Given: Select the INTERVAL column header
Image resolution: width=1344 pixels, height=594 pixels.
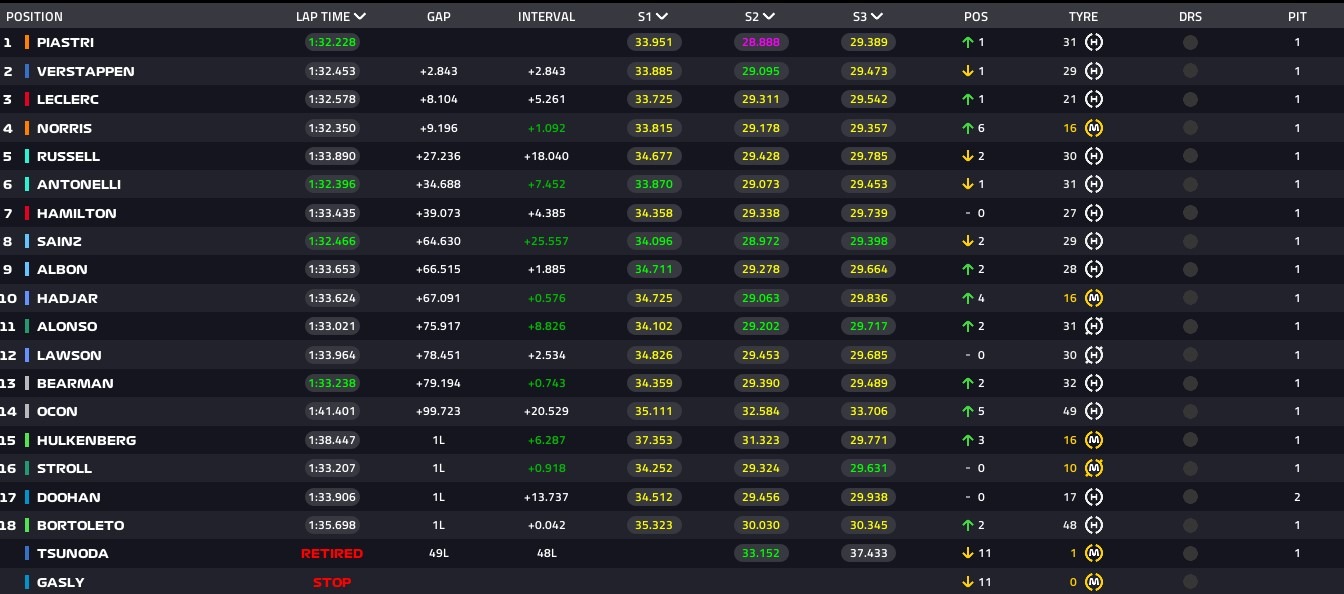Looking at the screenshot, I should tap(546, 16).
